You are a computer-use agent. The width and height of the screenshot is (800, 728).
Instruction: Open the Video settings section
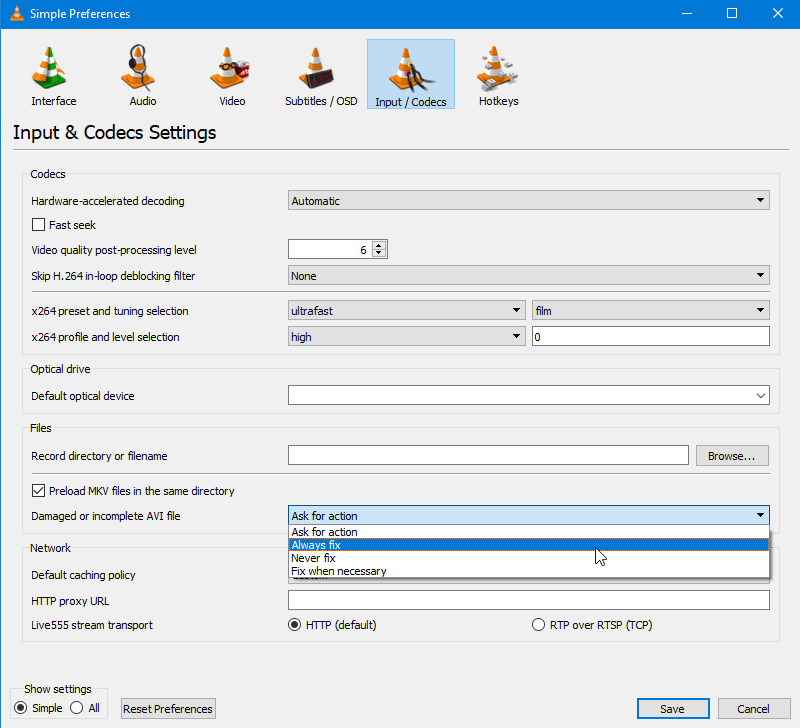tap(231, 73)
